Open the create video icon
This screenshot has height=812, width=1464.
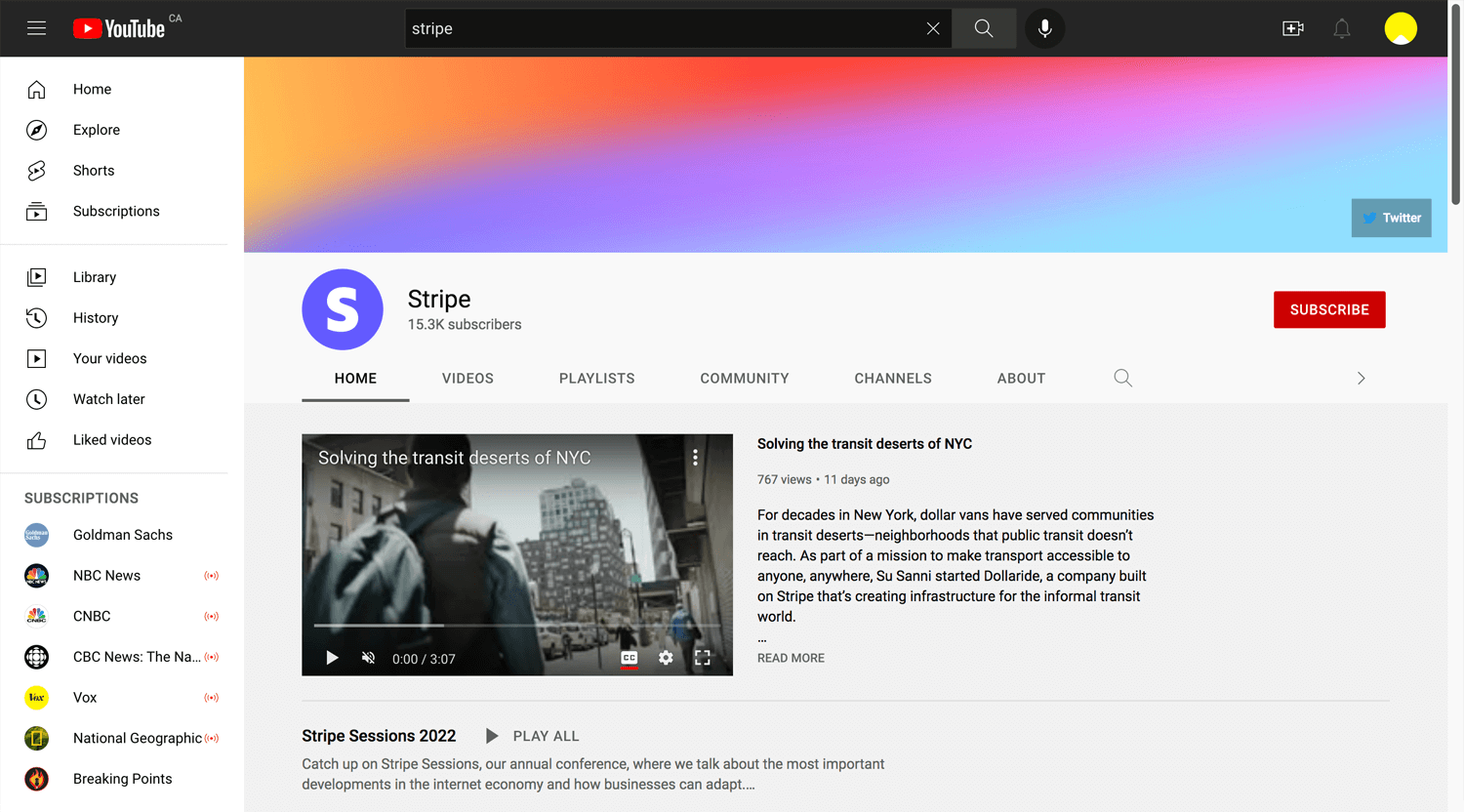pyautogui.click(x=1293, y=28)
